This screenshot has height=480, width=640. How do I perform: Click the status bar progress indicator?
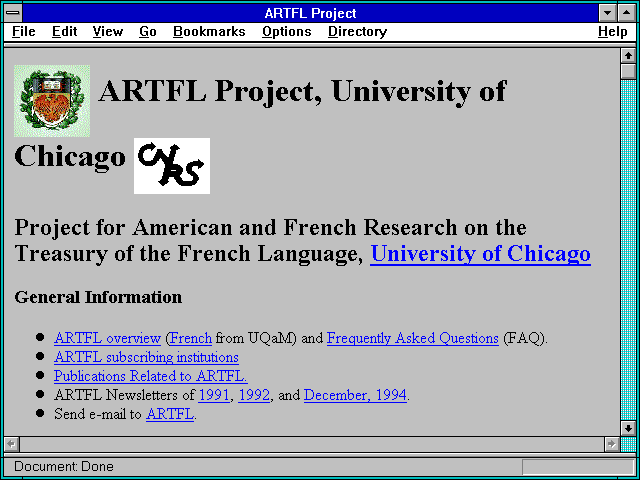coord(578,467)
